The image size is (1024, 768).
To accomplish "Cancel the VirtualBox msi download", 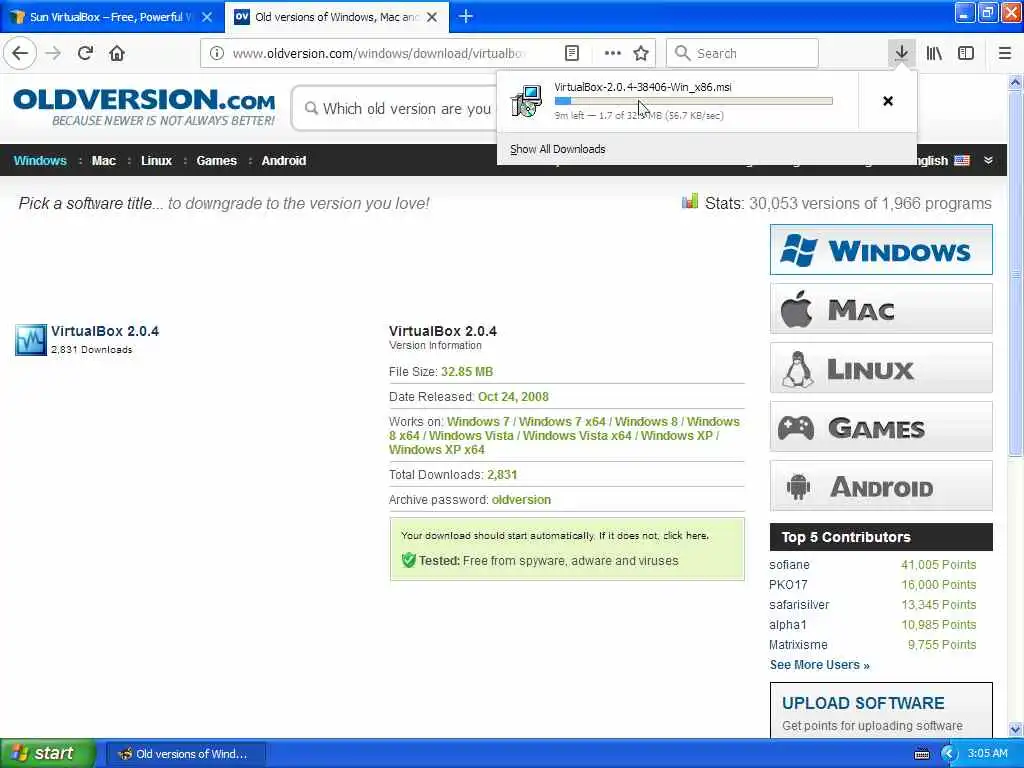I will coord(888,101).
